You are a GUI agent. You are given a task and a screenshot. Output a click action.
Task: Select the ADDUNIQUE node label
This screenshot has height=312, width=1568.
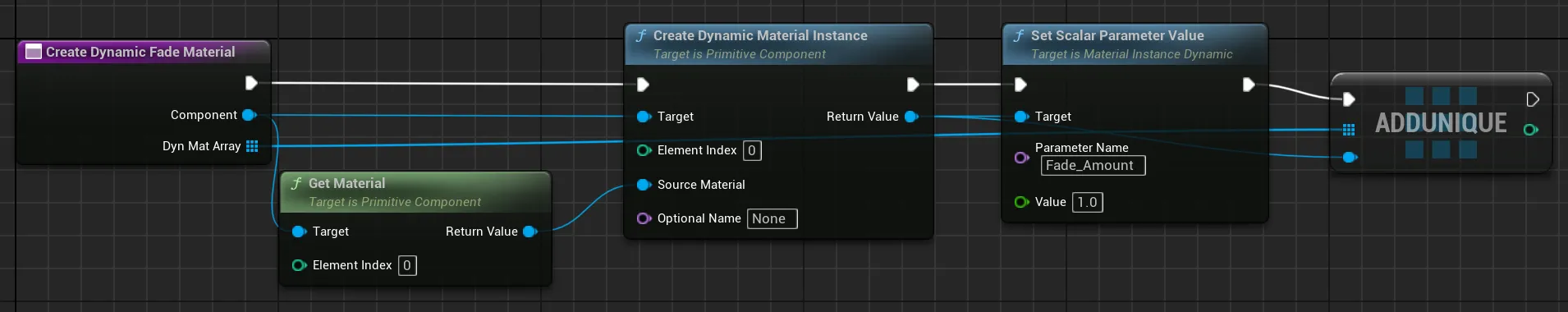pos(1441,123)
